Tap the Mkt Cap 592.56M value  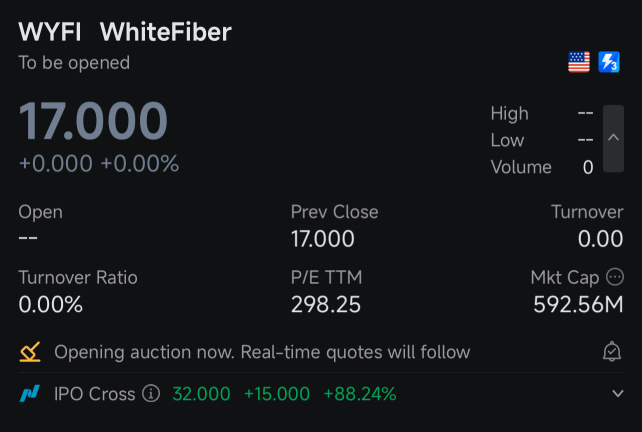click(x=578, y=304)
